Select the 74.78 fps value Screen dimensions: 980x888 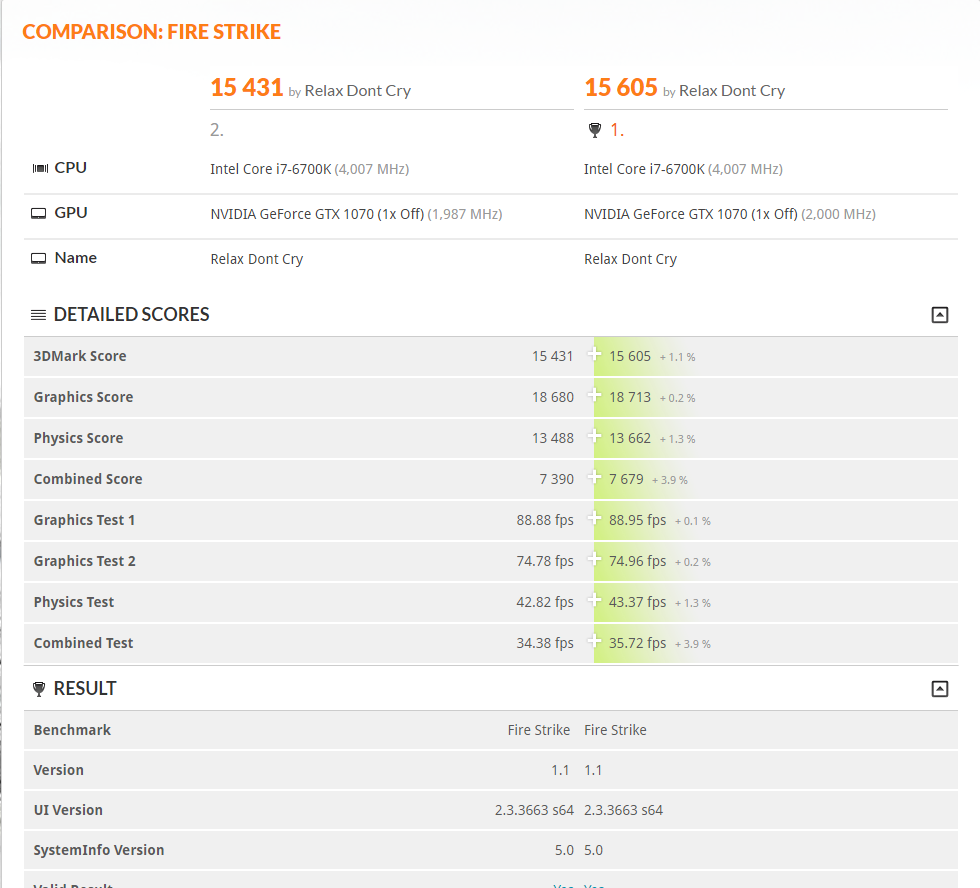click(545, 561)
